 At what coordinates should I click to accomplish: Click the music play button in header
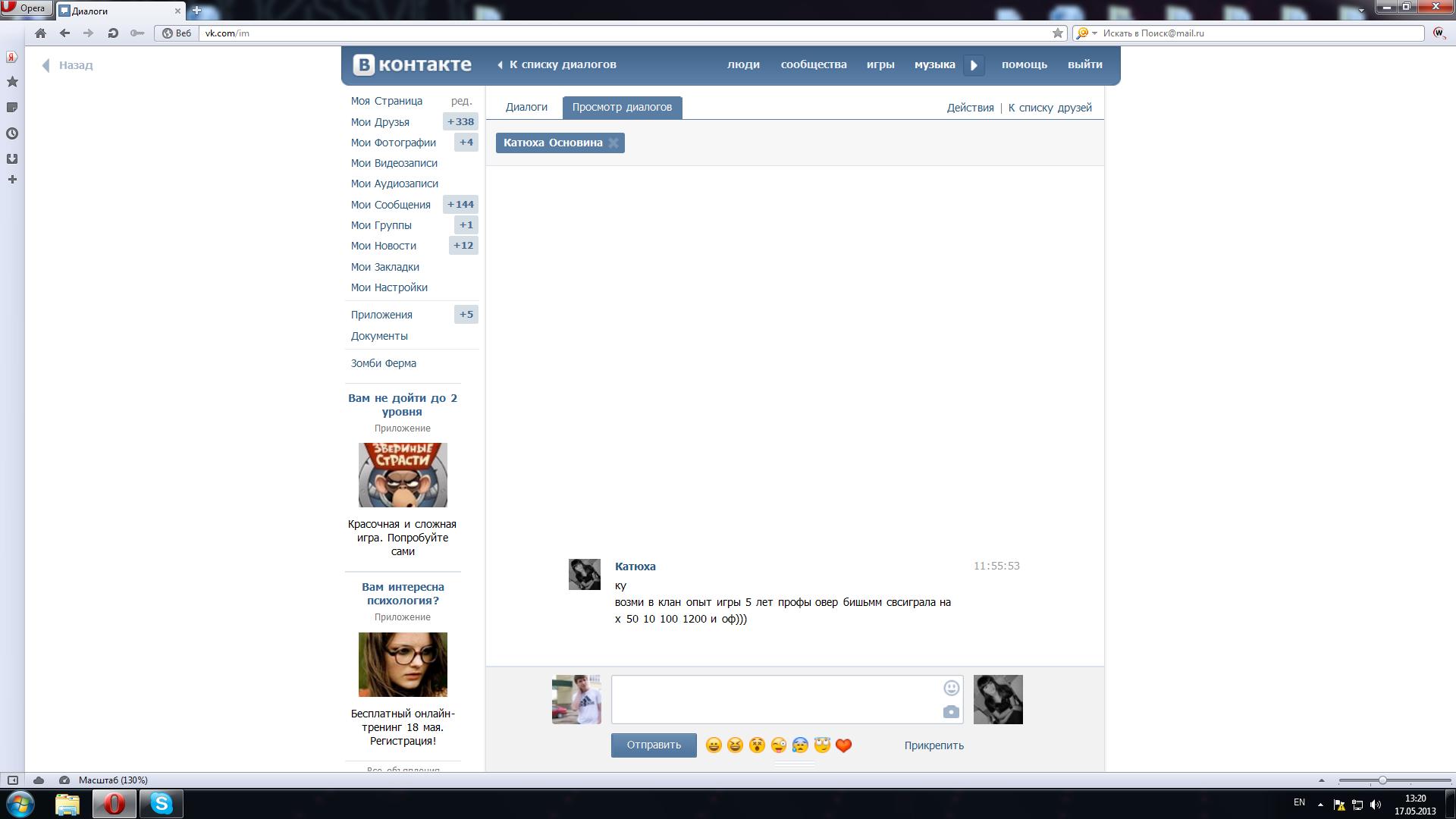point(974,65)
